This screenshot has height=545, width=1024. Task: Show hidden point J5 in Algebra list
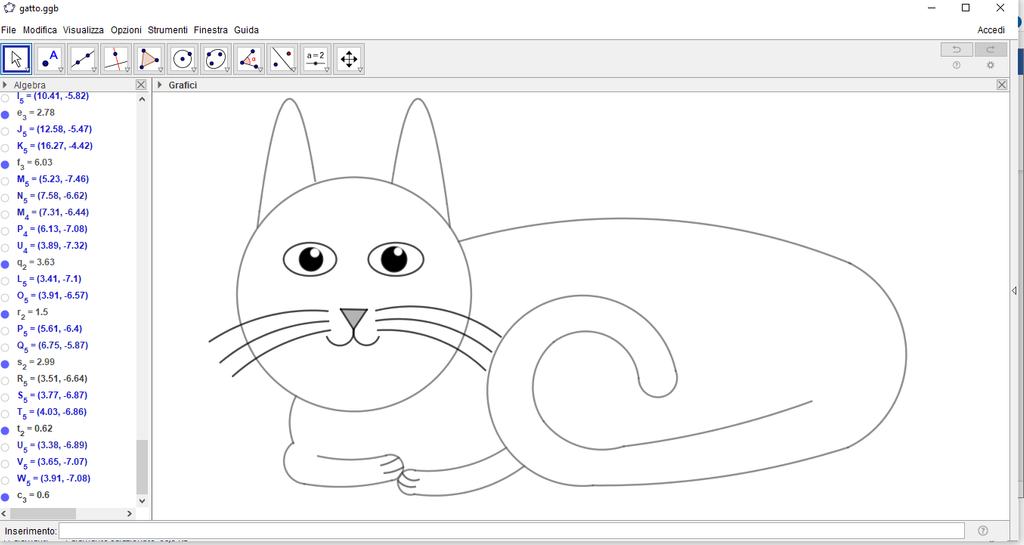click(6, 131)
